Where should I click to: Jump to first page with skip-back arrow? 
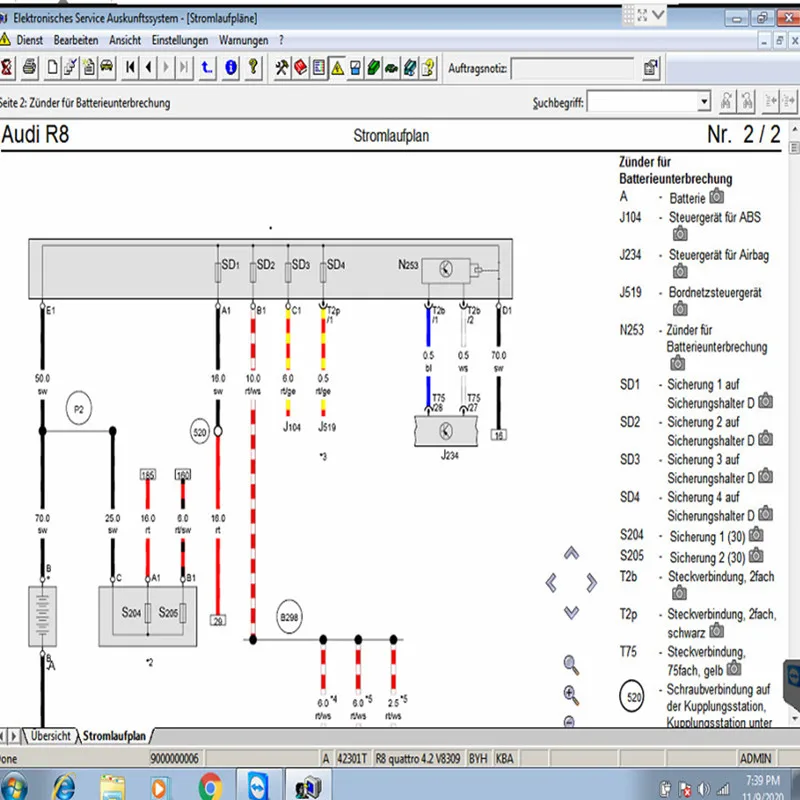[x=131, y=68]
